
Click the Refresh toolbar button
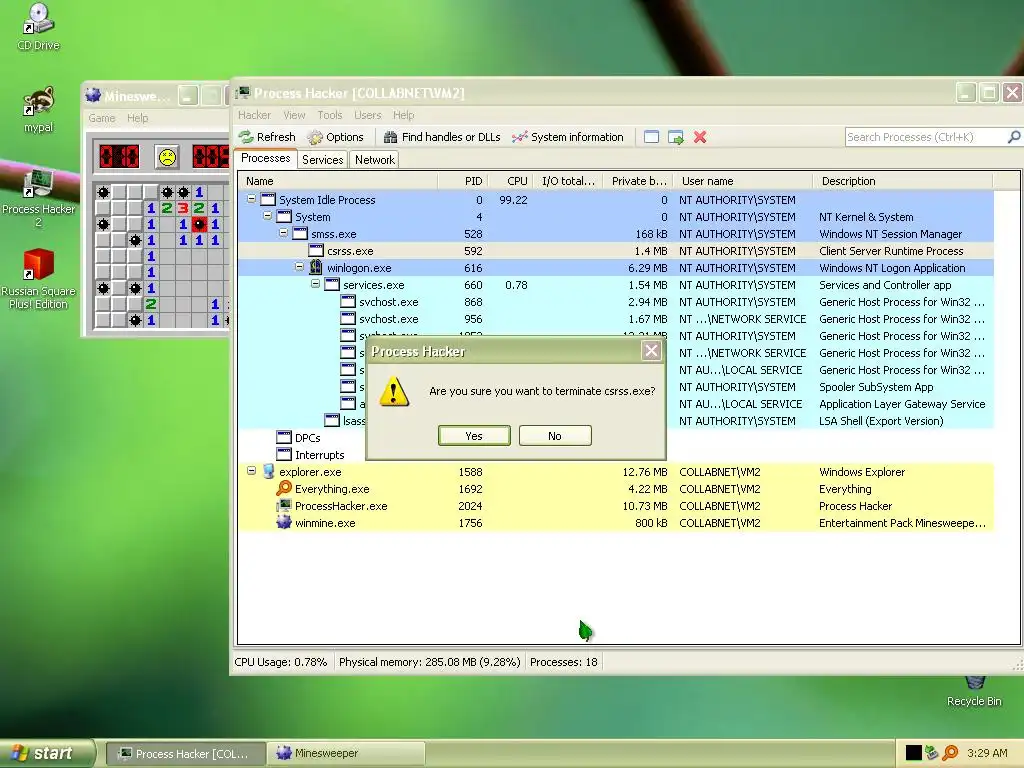coord(267,137)
